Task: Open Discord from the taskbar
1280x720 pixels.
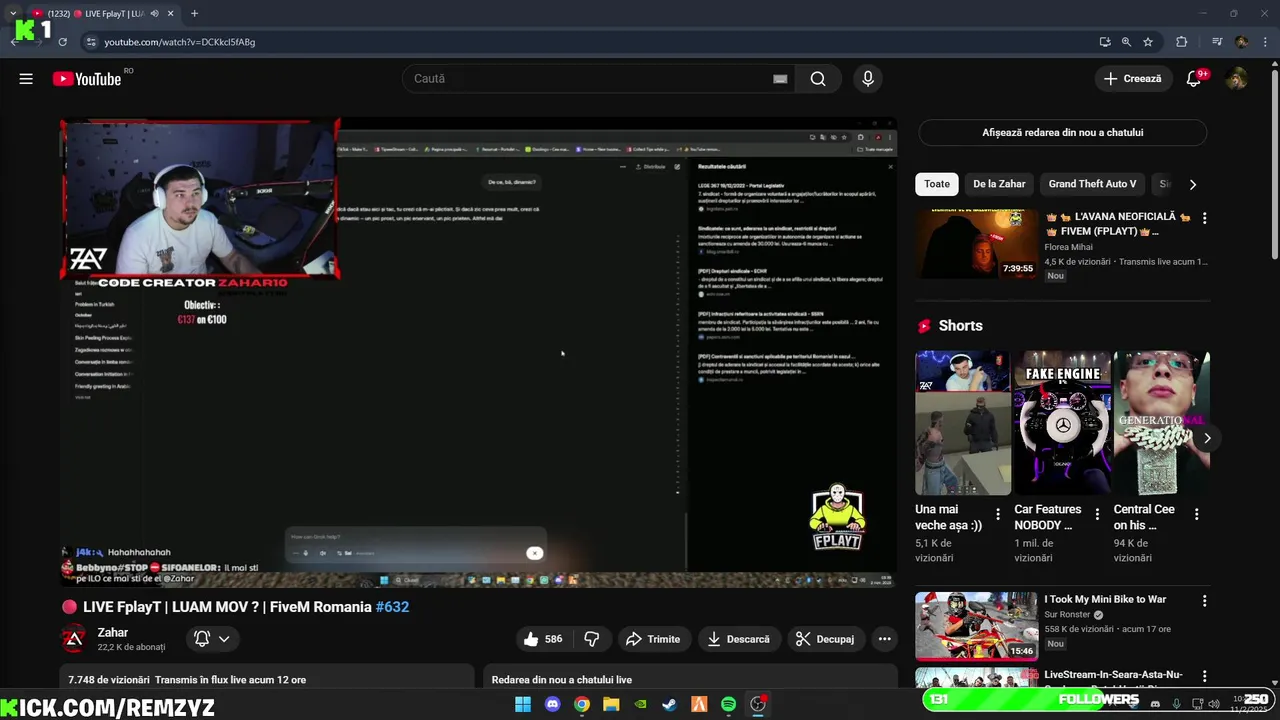Action: (552, 704)
